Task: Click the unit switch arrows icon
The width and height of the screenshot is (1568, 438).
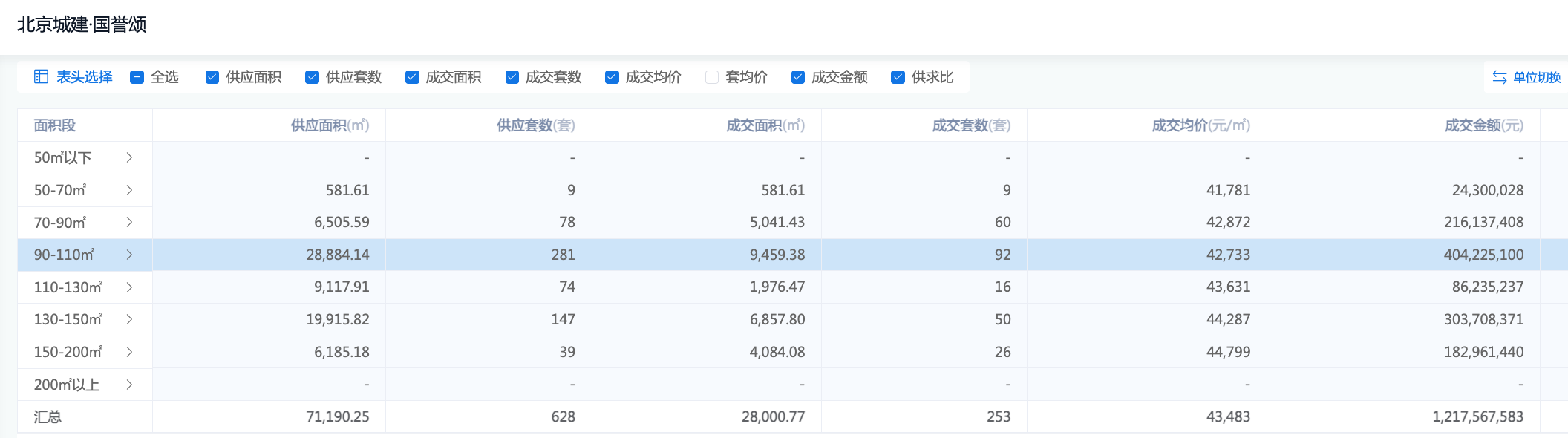Action: [1500, 77]
